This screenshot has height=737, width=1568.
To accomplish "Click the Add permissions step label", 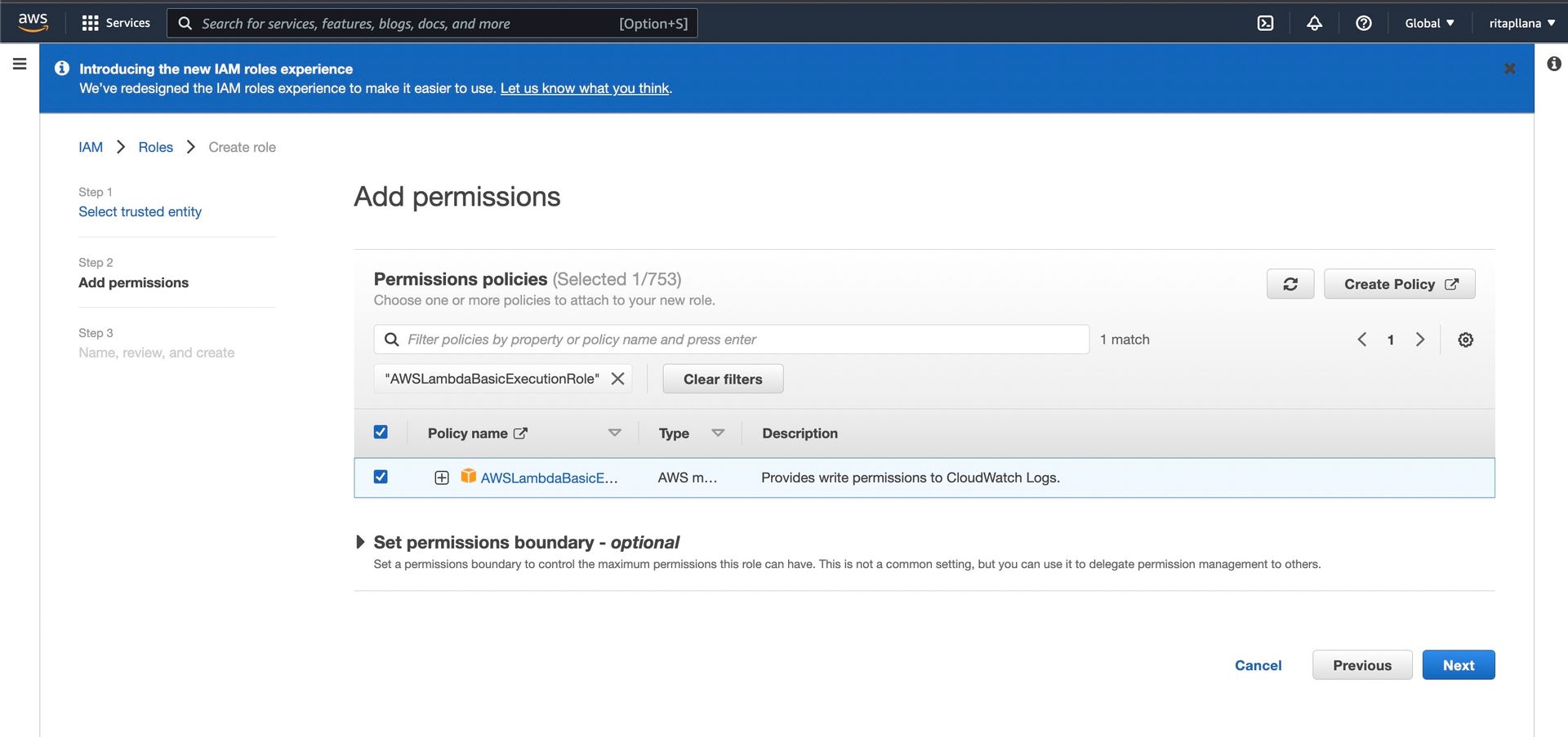I will pos(133,282).
